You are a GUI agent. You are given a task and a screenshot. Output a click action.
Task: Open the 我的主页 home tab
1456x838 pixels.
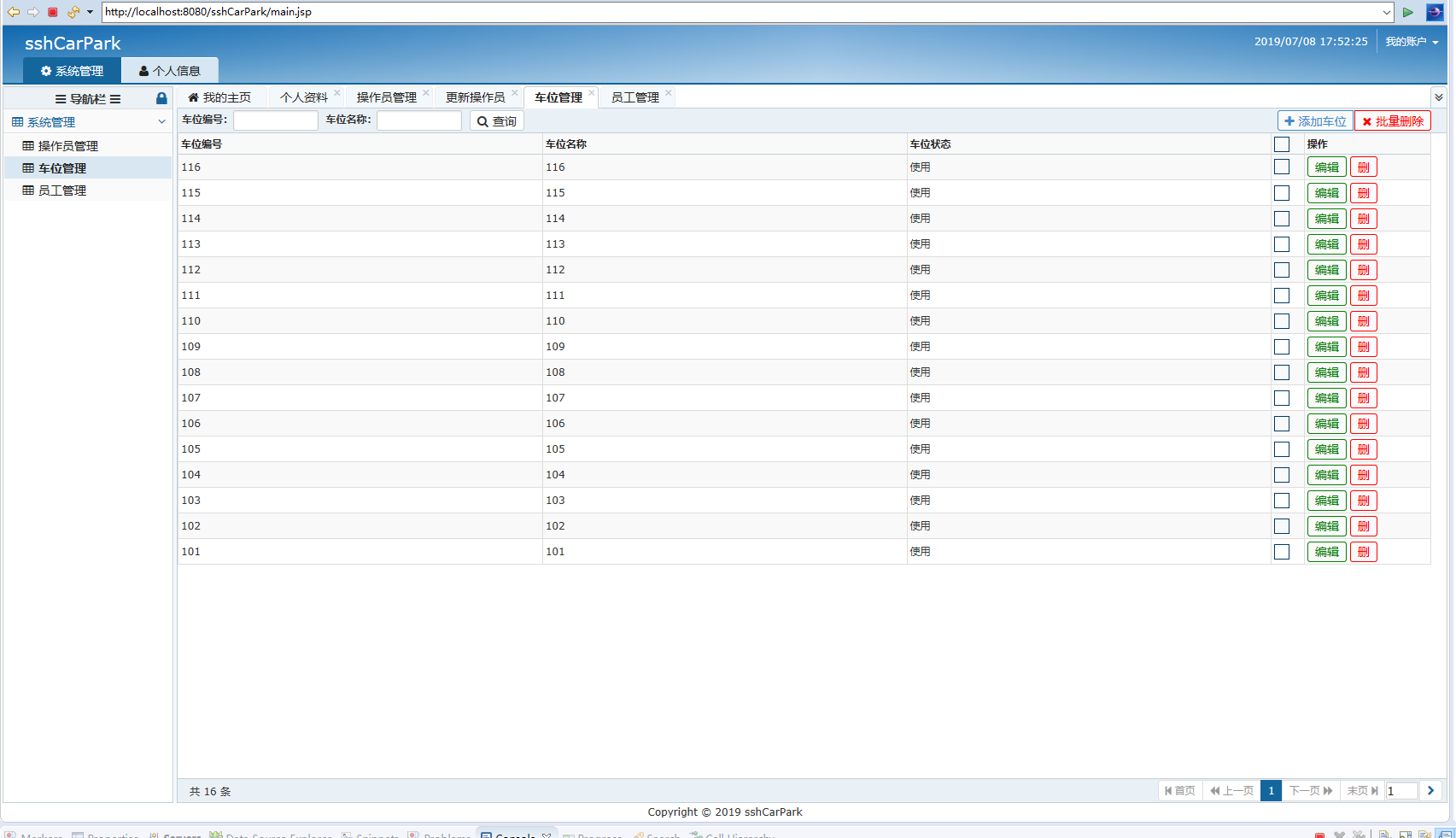[x=219, y=97]
